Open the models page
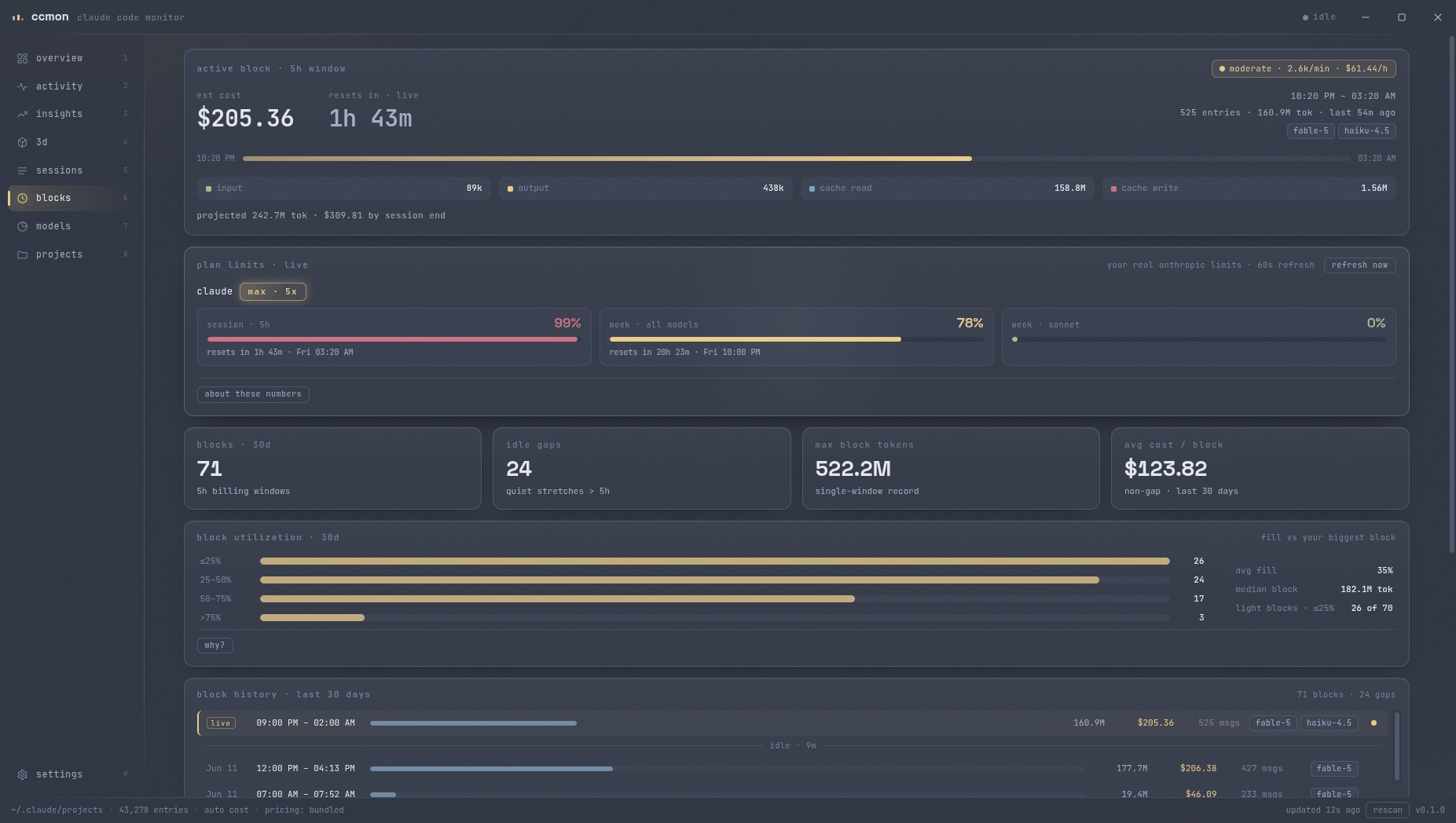 pos(72,226)
